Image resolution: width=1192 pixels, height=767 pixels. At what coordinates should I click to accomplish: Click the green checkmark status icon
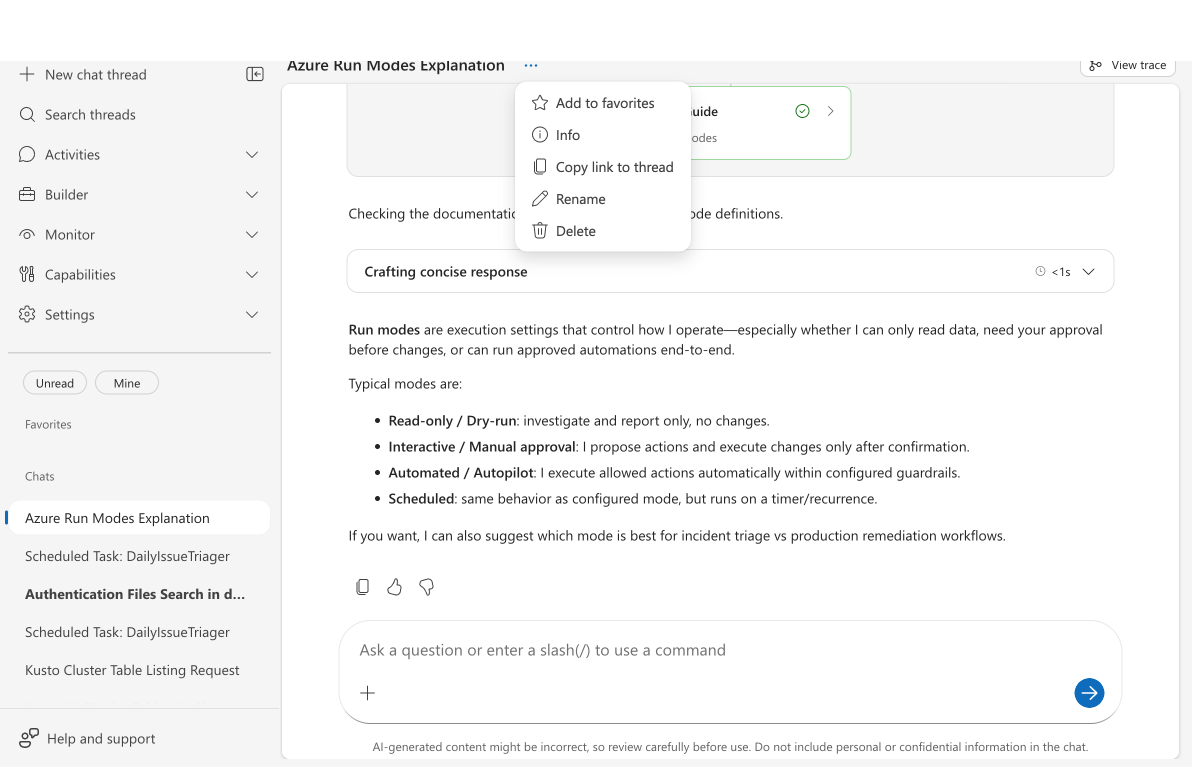point(802,111)
